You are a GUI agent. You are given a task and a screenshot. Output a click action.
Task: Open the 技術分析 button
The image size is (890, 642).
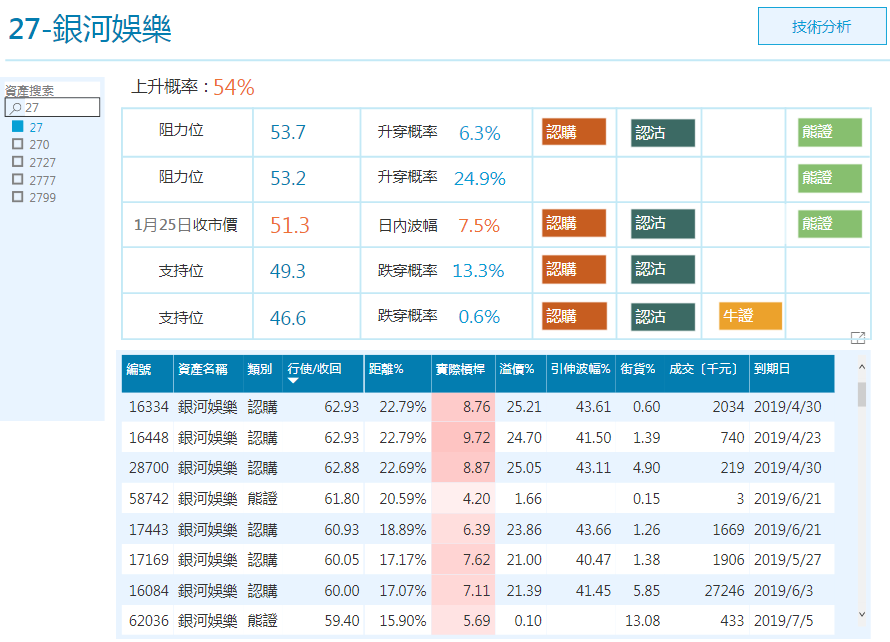[821, 26]
